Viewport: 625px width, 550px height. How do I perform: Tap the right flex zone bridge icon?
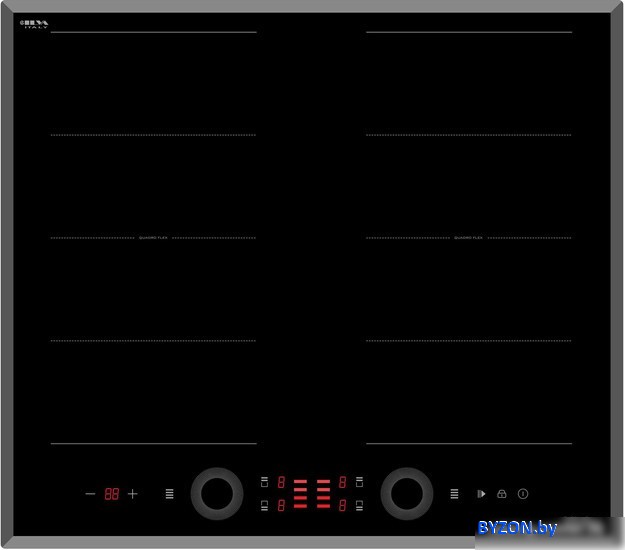(454, 494)
